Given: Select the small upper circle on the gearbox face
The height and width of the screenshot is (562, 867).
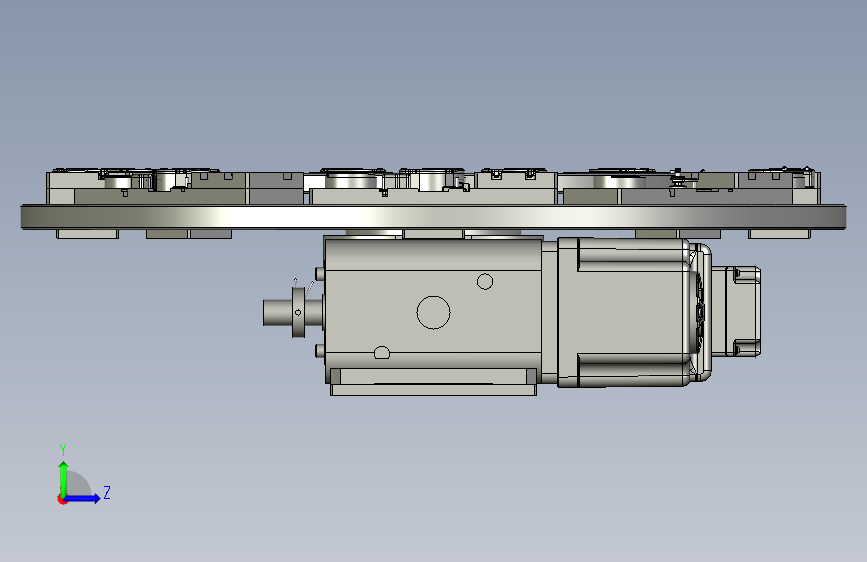Looking at the screenshot, I should (x=485, y=282).
